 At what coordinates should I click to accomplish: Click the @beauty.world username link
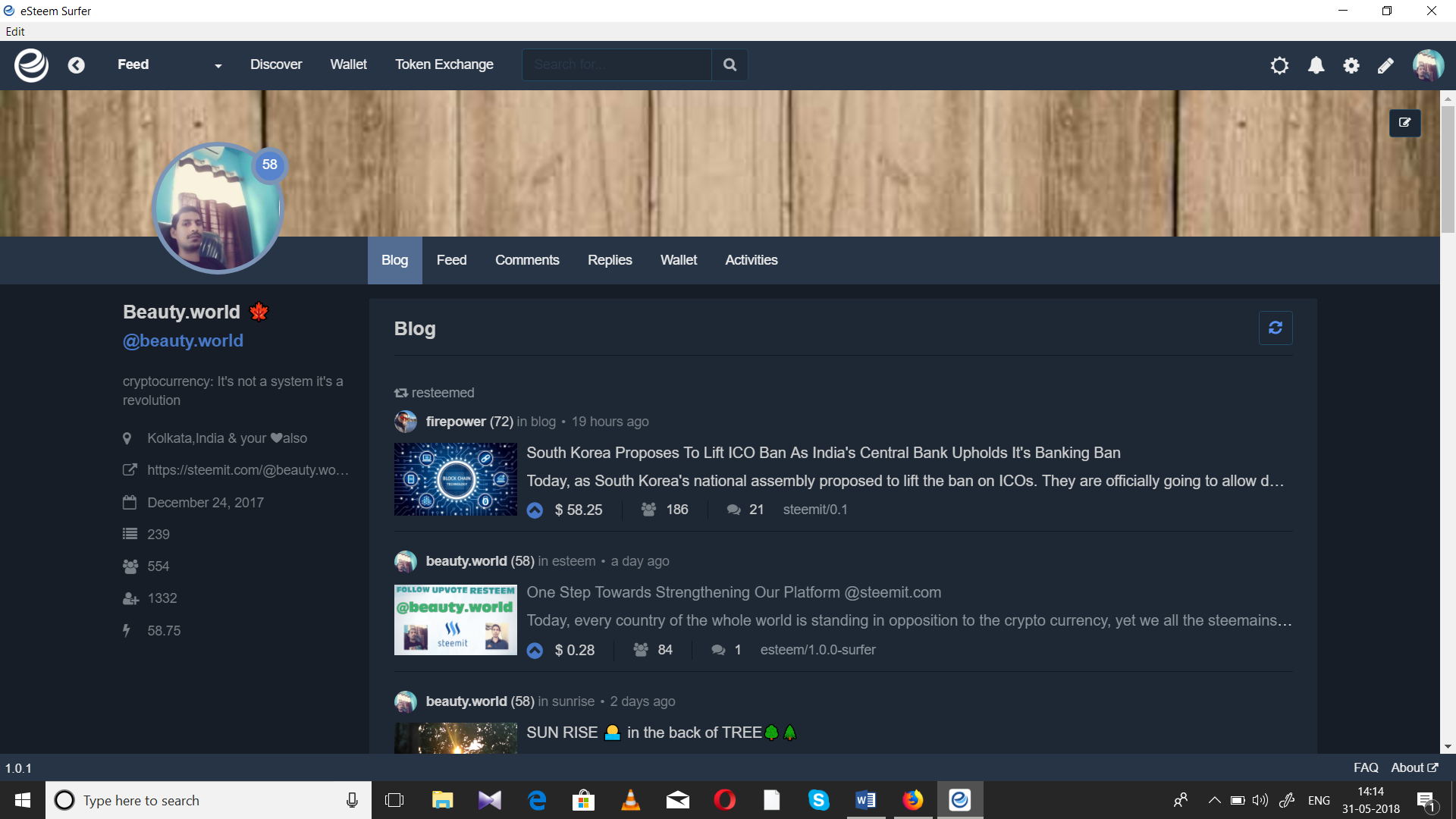[183, 341]
